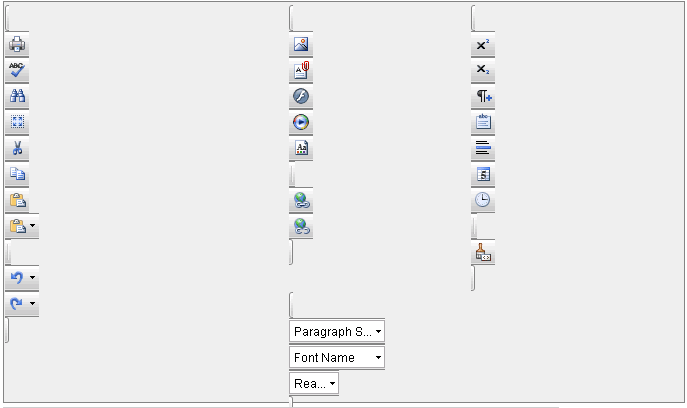
Task: Insert a hyperlink with Link Manager
Action: tap(301, 201)
